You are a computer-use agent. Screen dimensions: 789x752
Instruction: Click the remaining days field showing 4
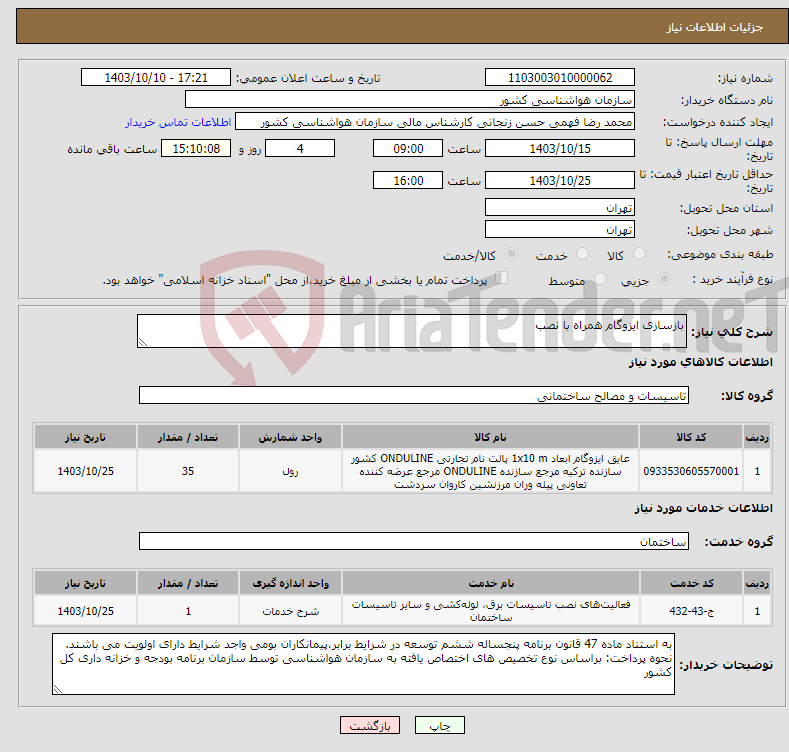[x=300, y=148]
